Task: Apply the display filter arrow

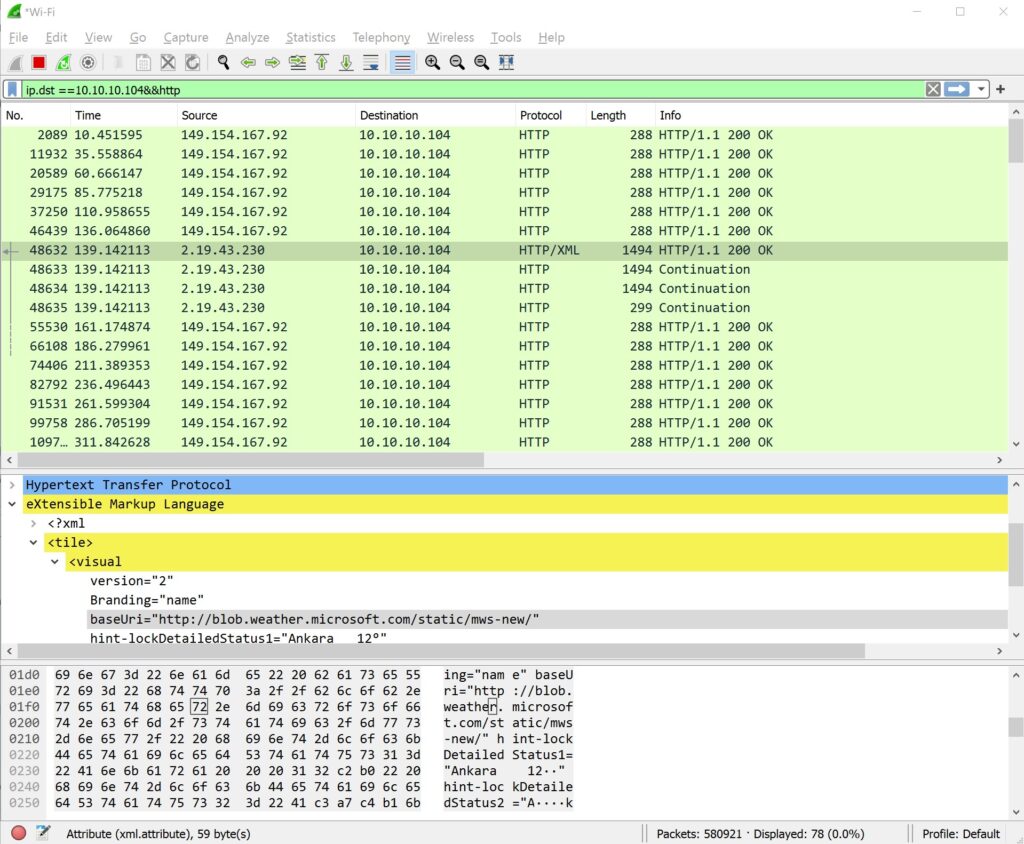Action: [957, 89]
